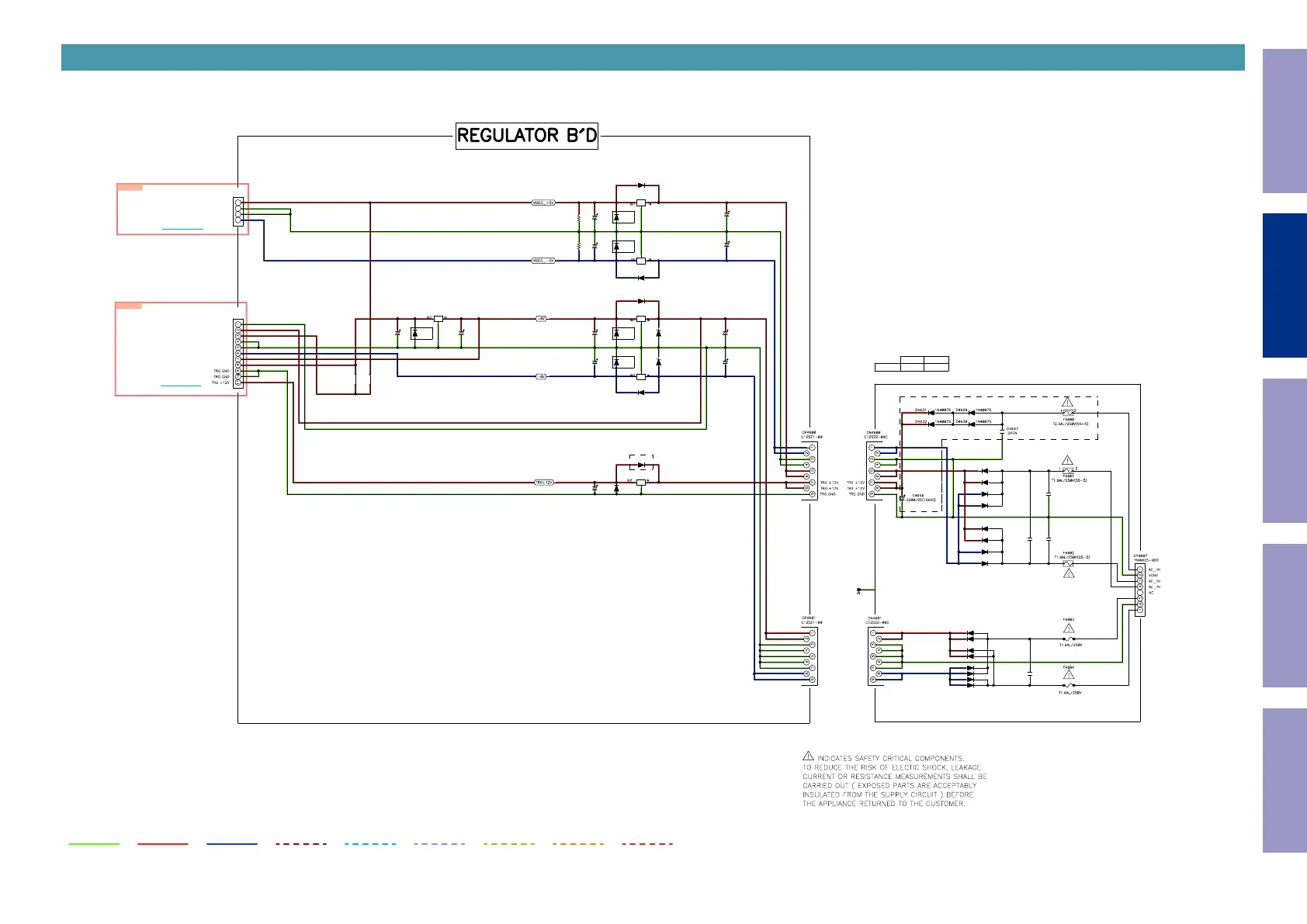Select the dark blue highlighted side tab
This screenshot has height=924, width=1307.
pos(1284,286)
